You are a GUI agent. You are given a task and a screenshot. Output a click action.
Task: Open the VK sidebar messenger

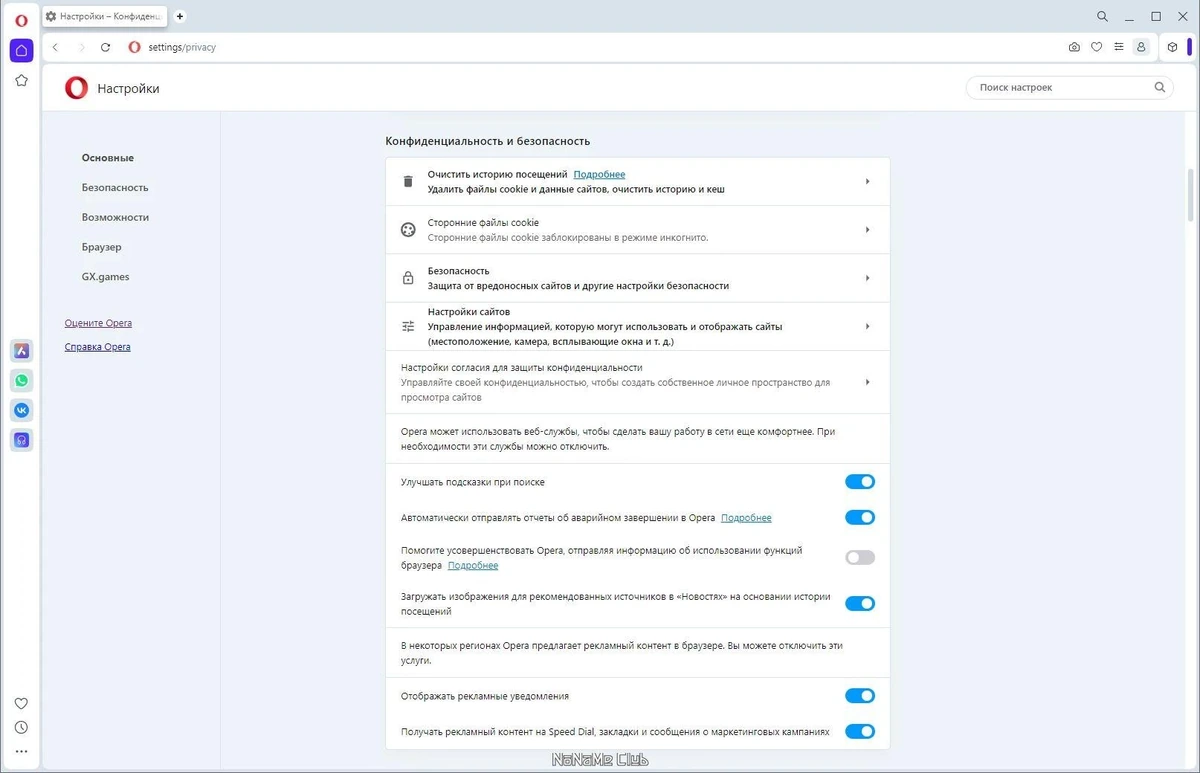pos(21,410)
